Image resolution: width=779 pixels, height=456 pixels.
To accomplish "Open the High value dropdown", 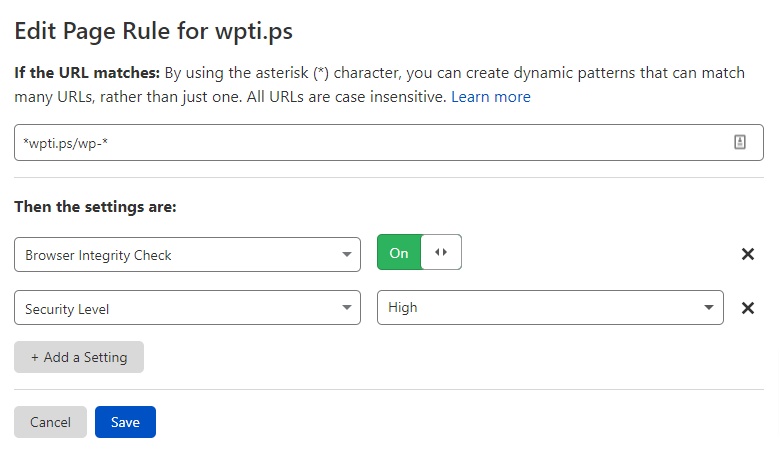I will coord(550,307).
